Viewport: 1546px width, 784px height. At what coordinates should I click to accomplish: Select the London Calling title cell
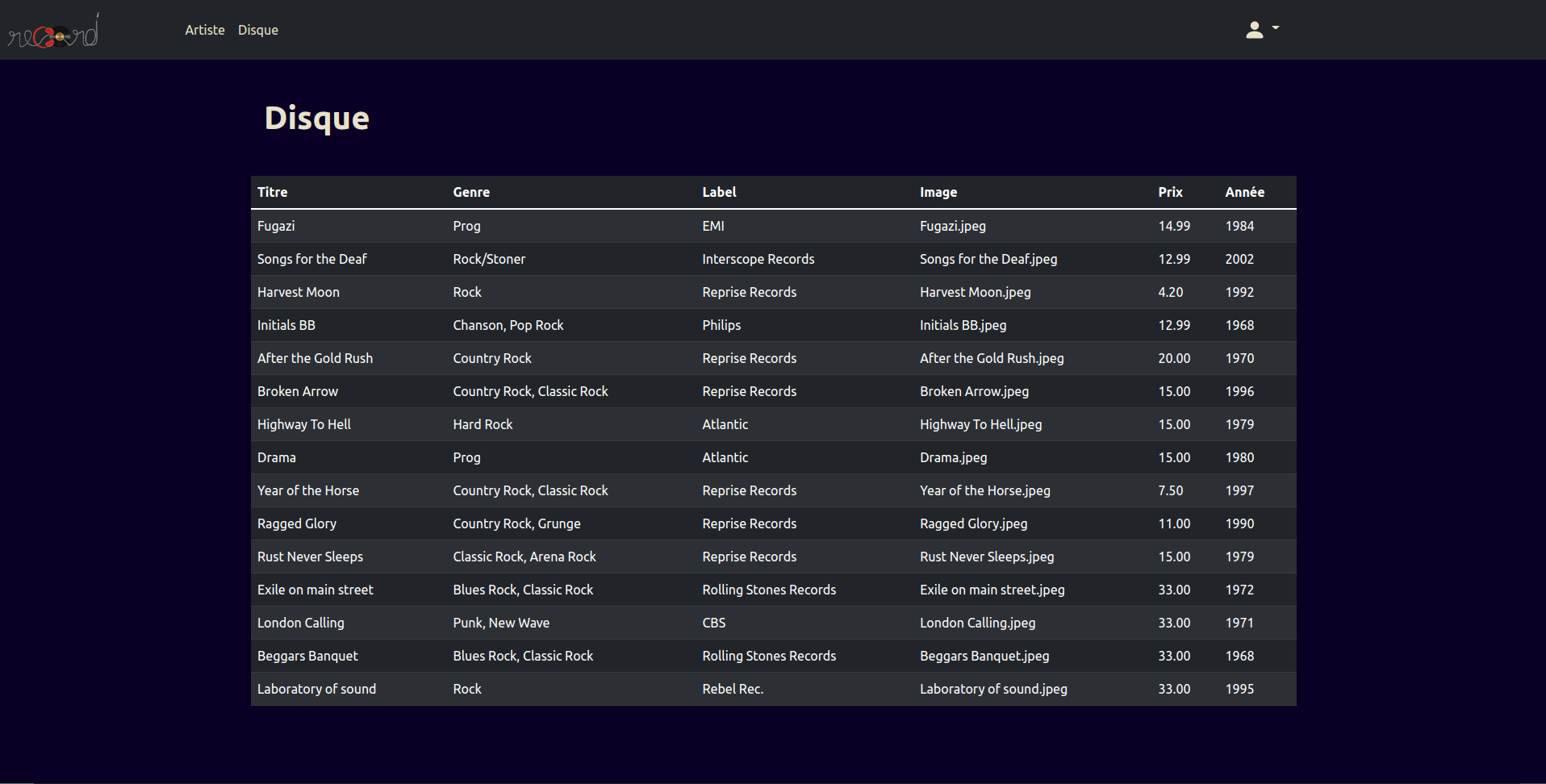click(x=301, y=623)
